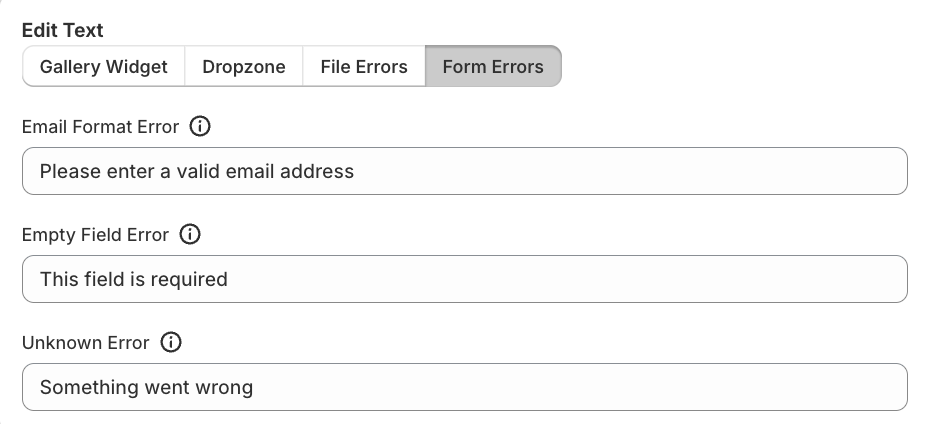
Task: Click the info icon beside Empty Field Error
Action: pyautogui.click(x=190, y=235)
